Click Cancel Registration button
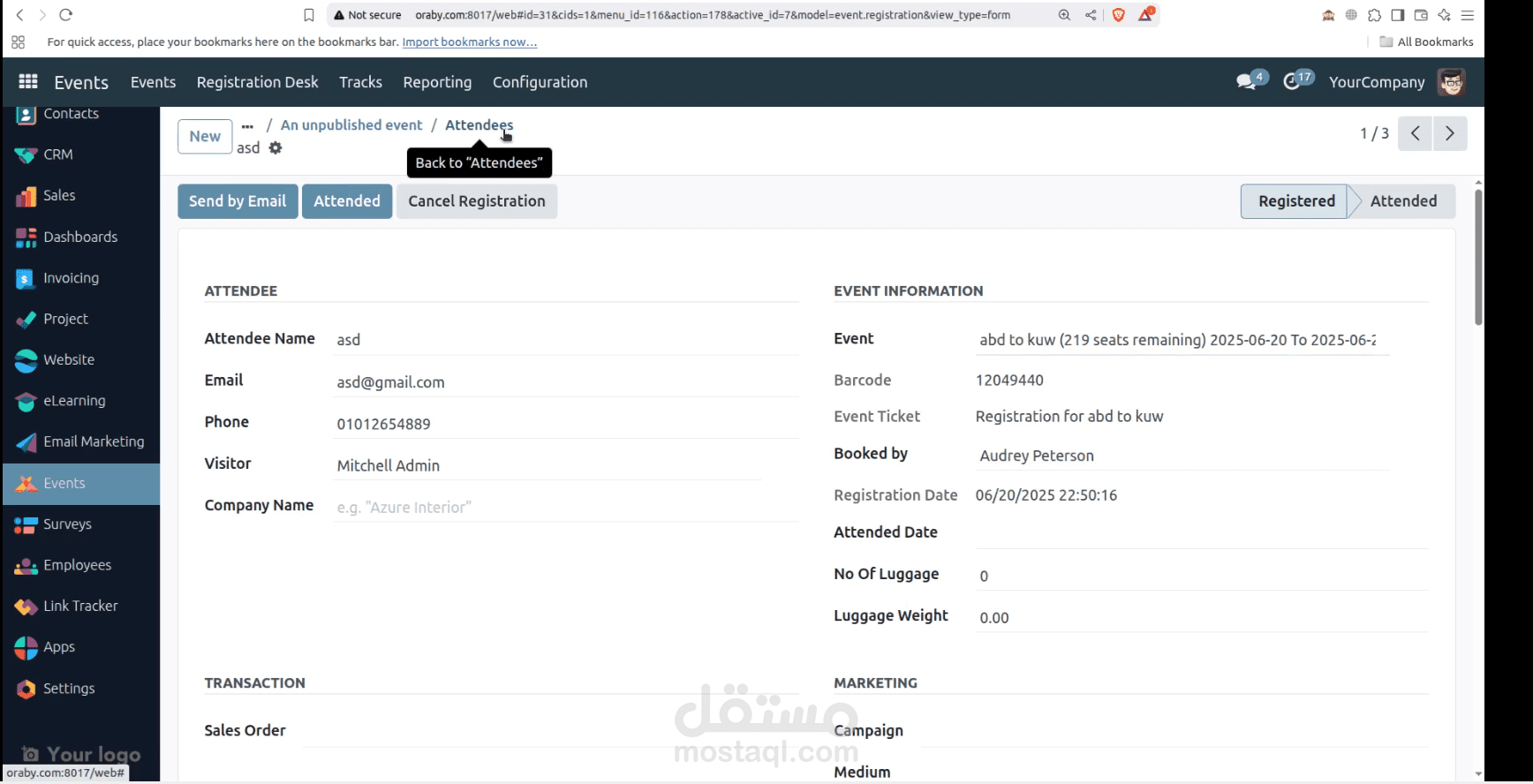This screenshot has height=784, width=1533. coord(477,201)
